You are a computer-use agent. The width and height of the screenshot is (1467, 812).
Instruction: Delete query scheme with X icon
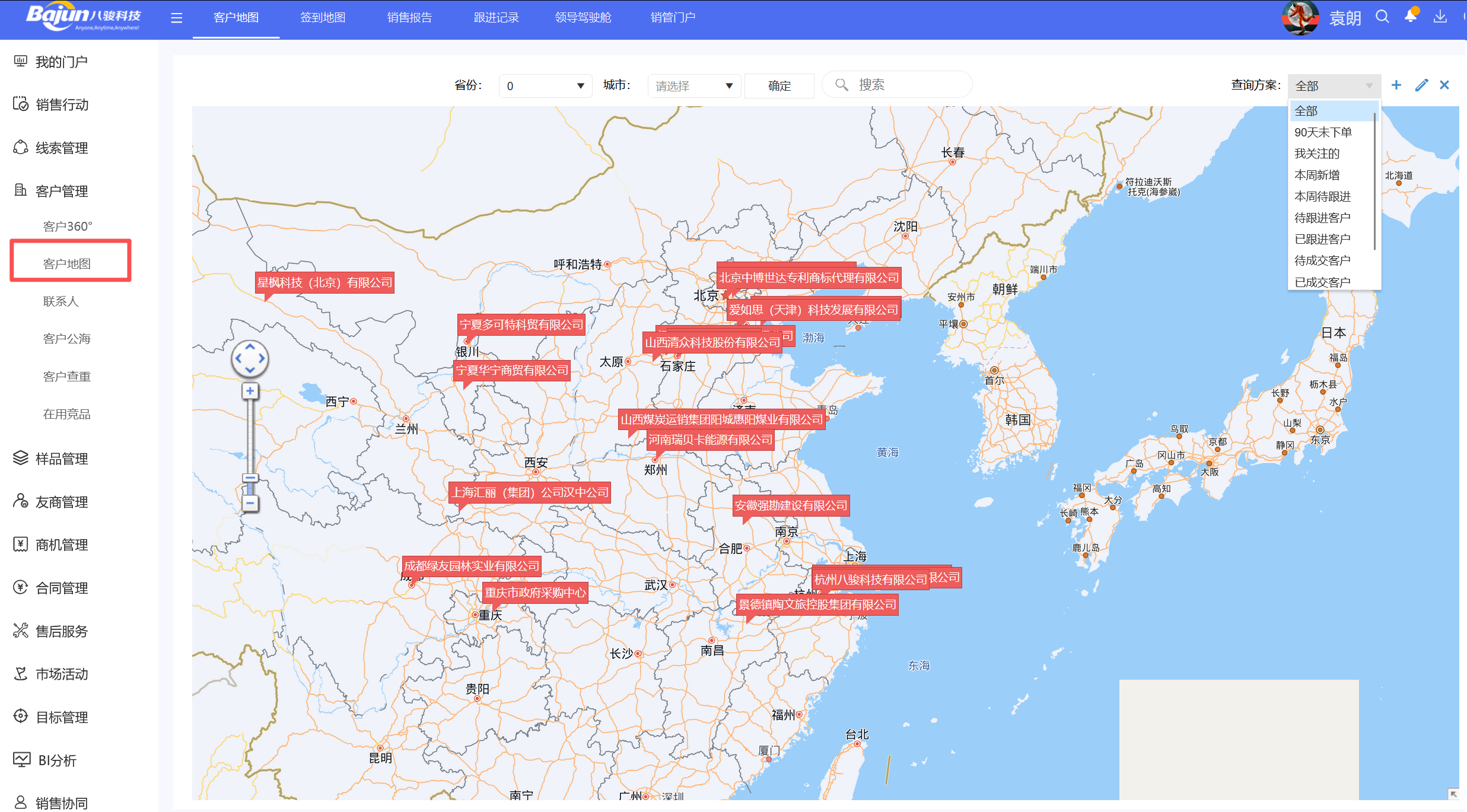tap(1444, 85)
